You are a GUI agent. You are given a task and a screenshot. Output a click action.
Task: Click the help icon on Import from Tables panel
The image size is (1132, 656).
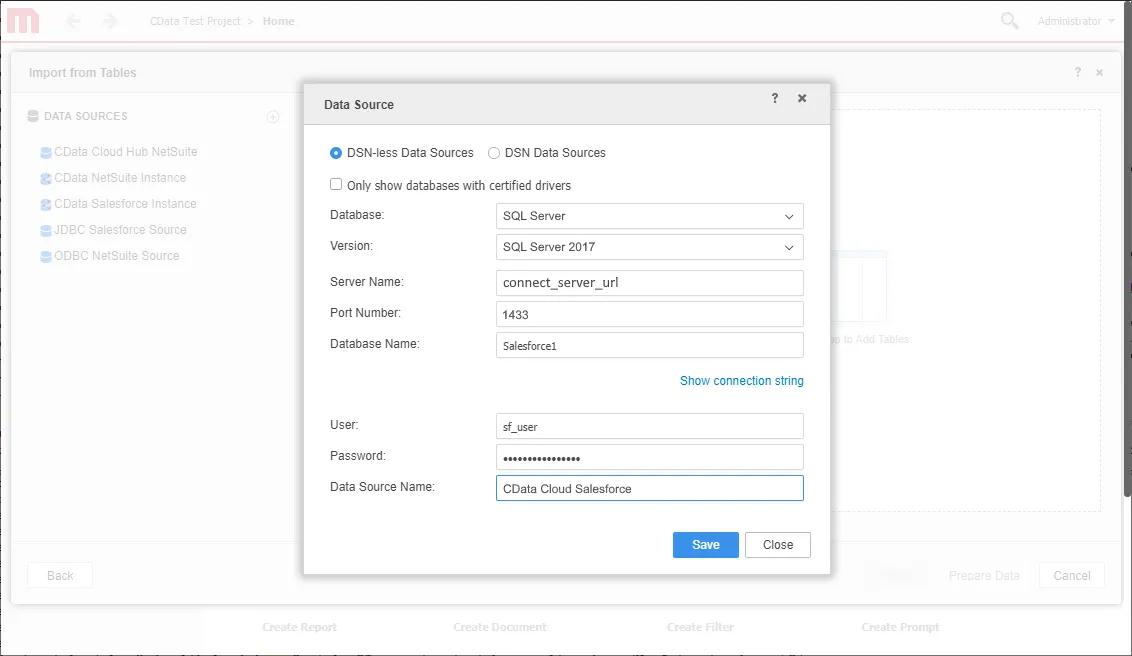coord(1077,72)
